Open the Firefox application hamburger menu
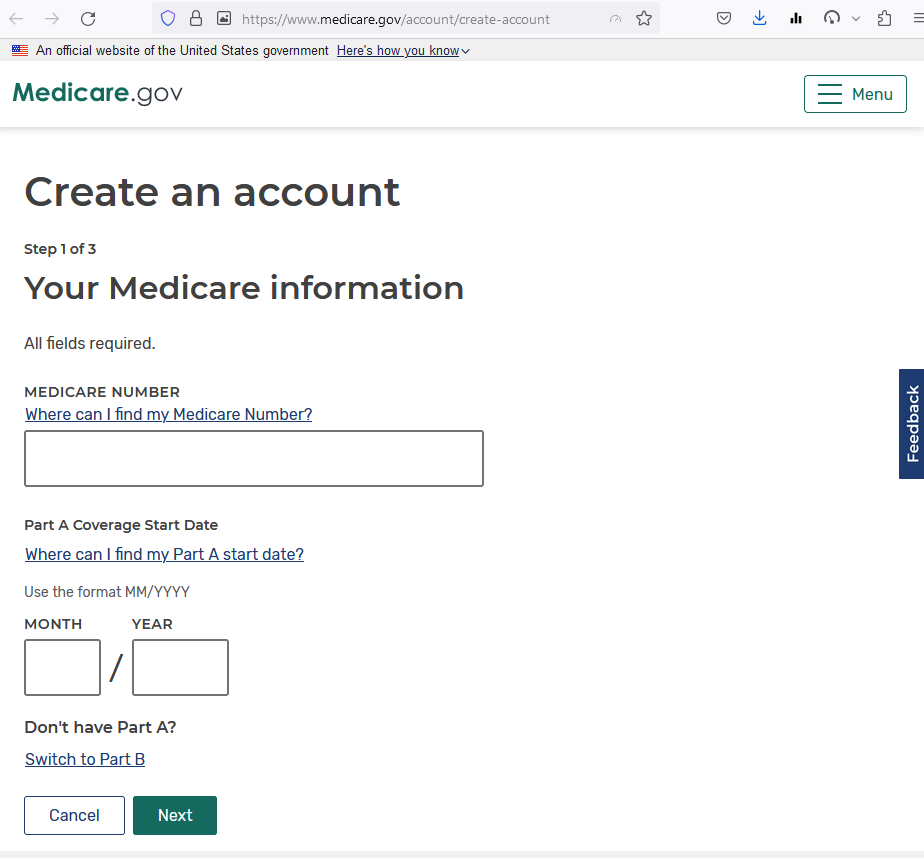The image size is (924, 858). pyautogui.click(x=914, y=18)
